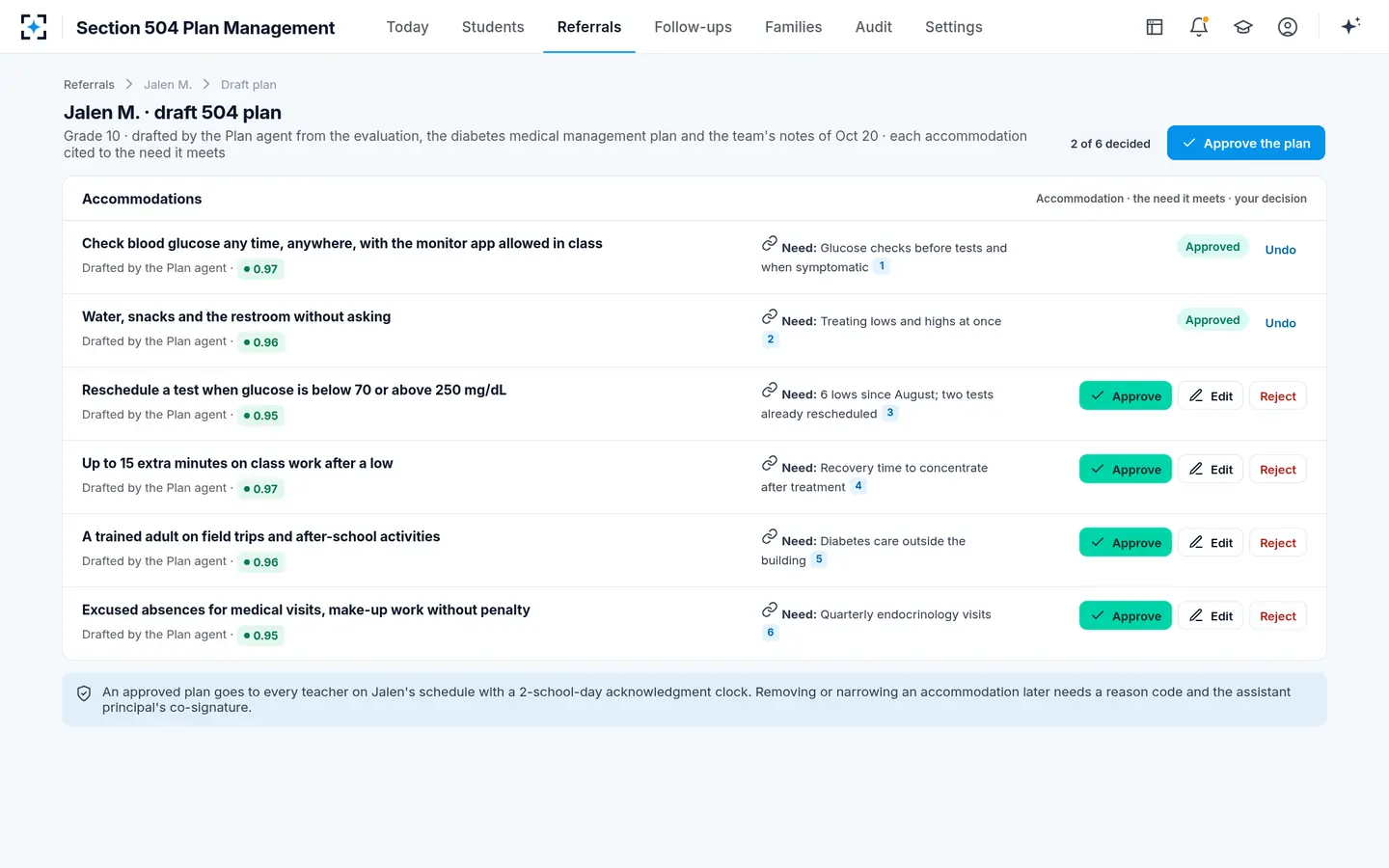Click the link icon for treating lows need

[769, 316]
